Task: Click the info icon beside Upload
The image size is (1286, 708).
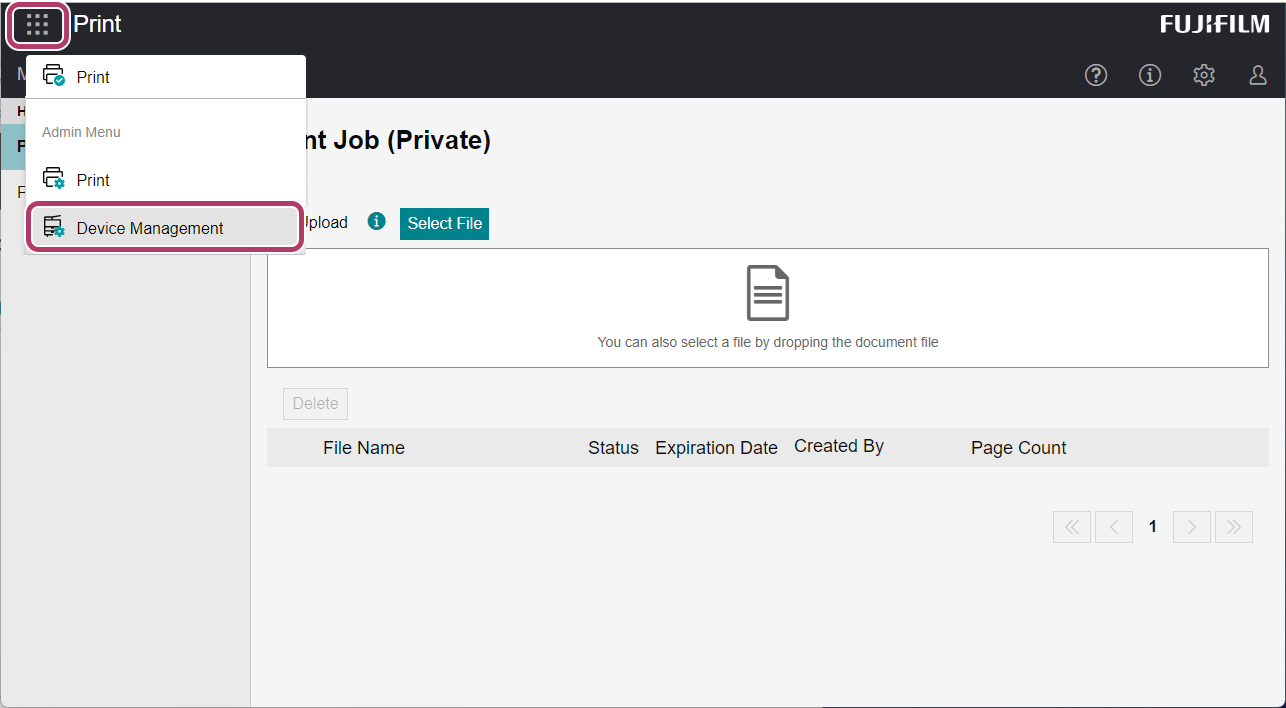Action: [x=376, y=222]
